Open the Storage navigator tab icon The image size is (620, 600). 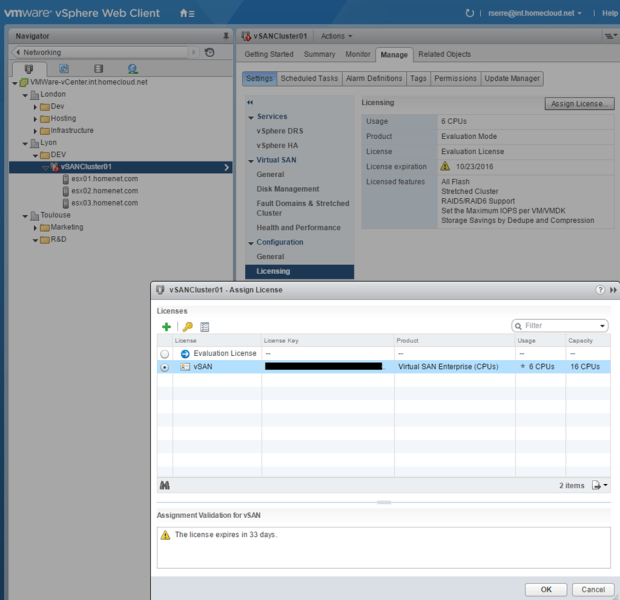[98, 68]
